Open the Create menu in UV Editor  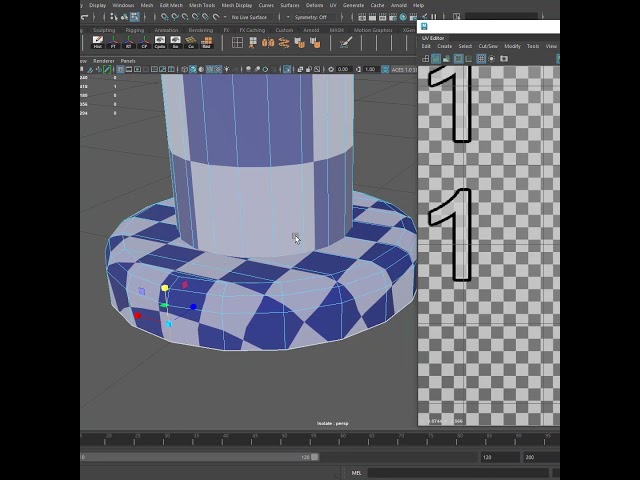tap(444, 46)
